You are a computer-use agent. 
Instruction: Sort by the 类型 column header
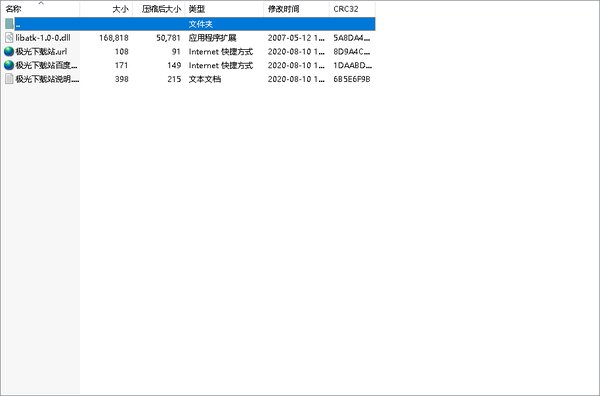pos(197,9)
